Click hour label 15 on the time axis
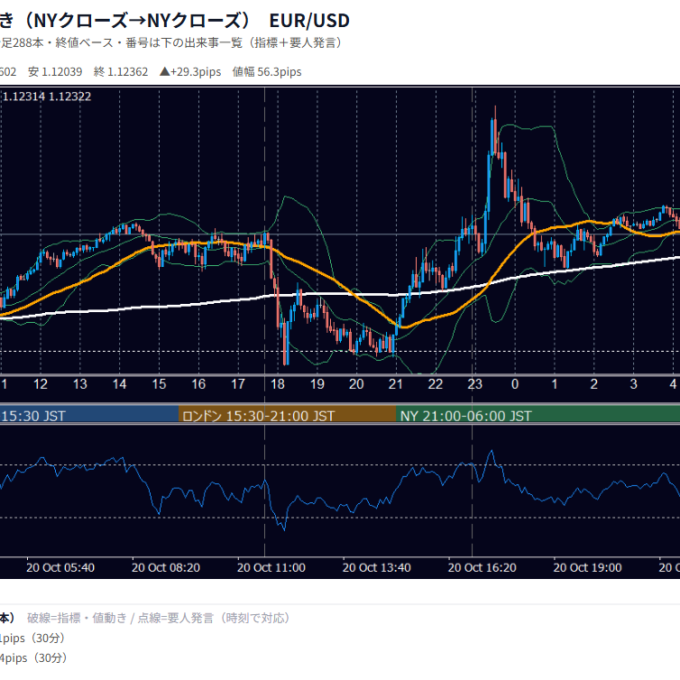The image size is (680, 680). (159, 384)
